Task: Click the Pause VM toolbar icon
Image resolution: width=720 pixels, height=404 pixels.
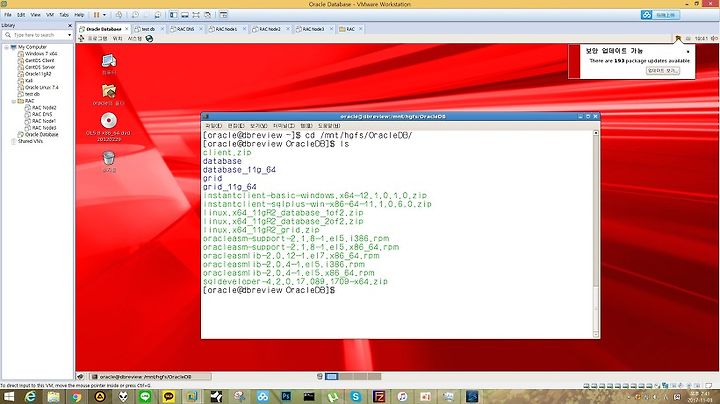Action: (x=96, y=15)
